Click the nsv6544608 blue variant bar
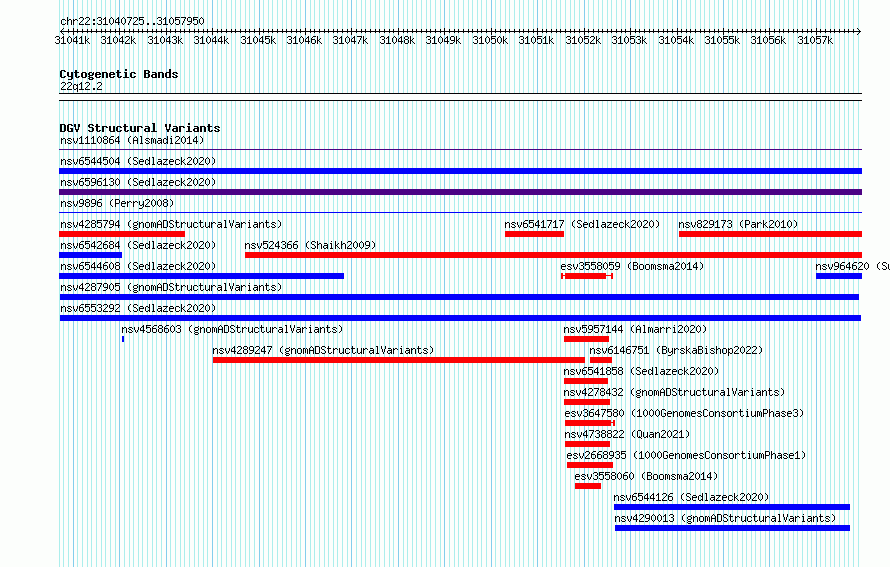The width and height of the screenshot is (890, 567). [x=201, y=276]
